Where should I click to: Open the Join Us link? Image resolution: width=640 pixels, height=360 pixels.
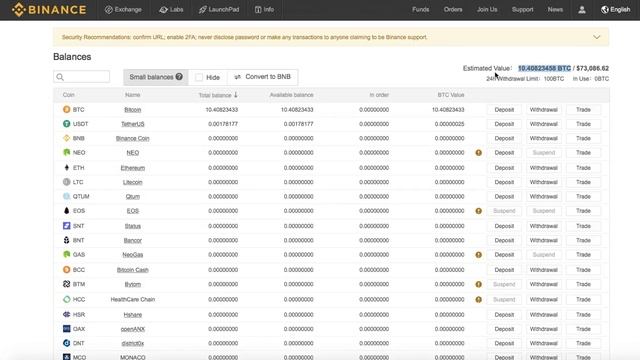click(x=487, y=9)
